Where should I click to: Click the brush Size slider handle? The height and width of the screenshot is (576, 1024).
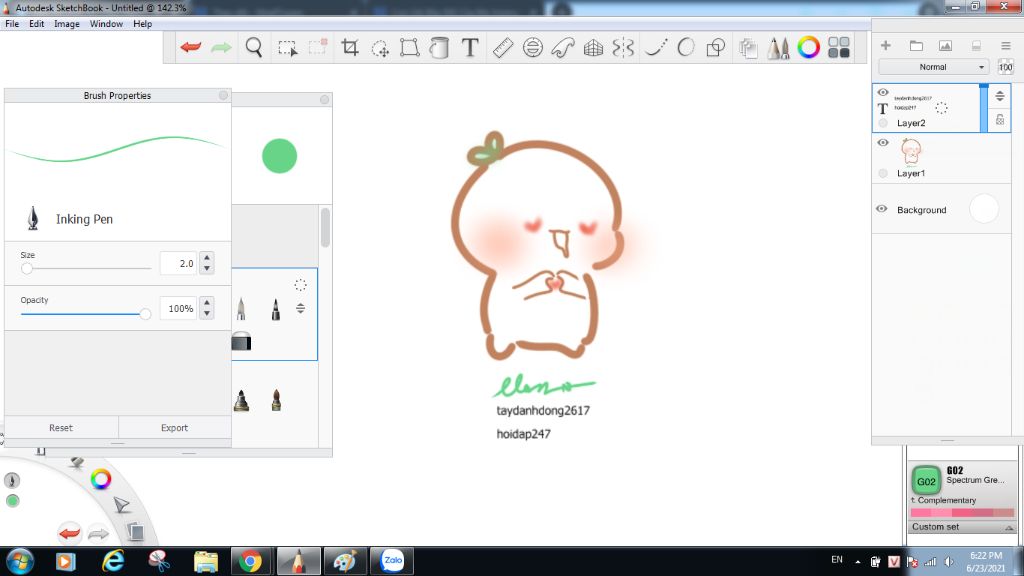[27, 268]
